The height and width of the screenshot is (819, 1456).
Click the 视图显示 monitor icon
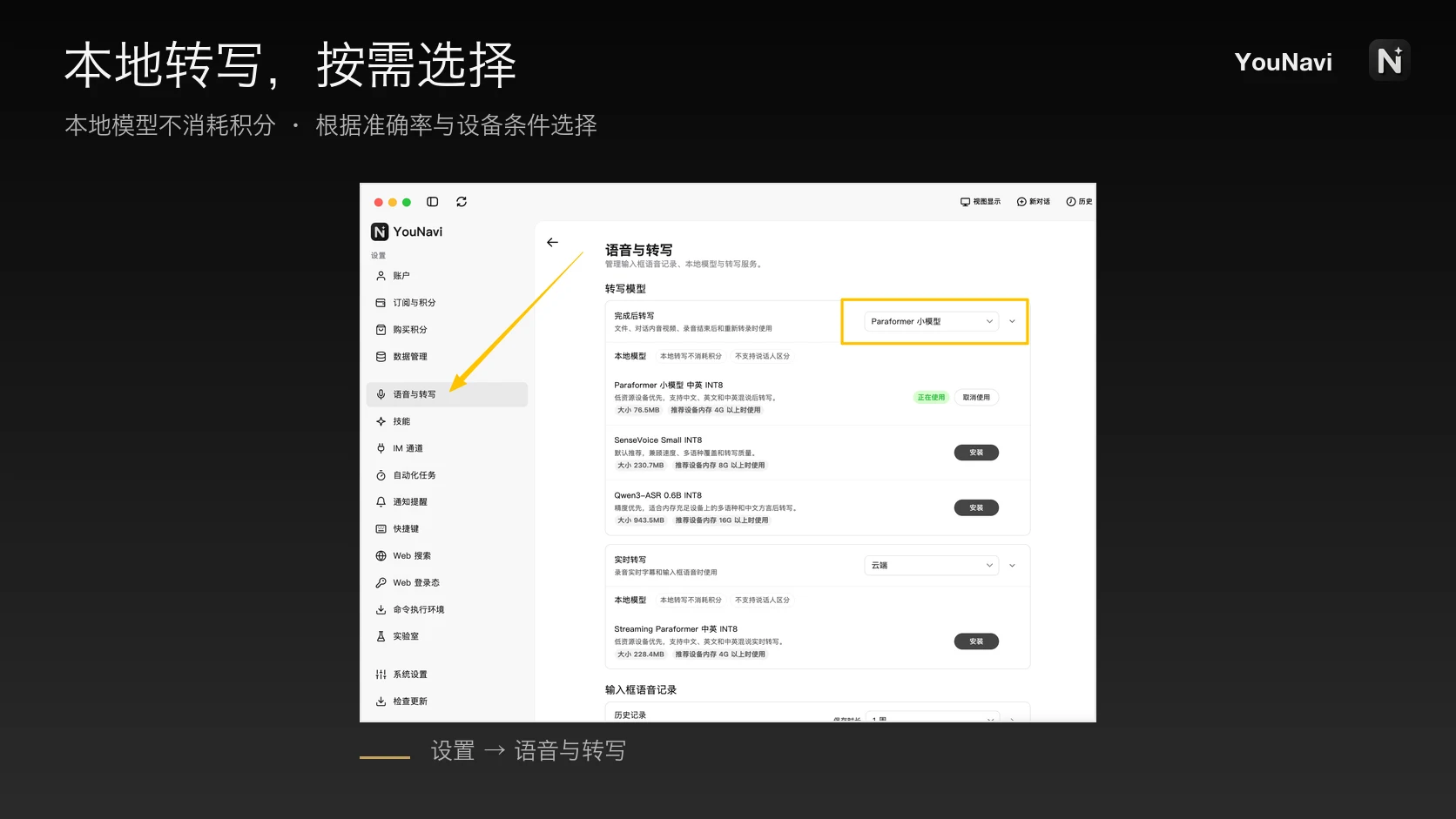pyautogui.click(x=965, y=202)
